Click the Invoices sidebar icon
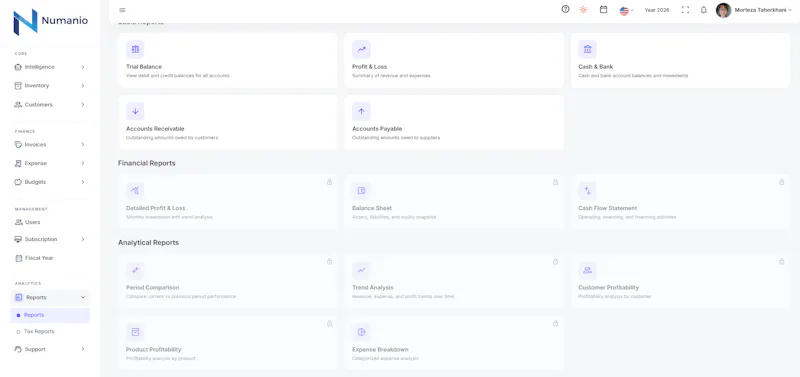Screen dimensions: 800x377 coord(18,144)
